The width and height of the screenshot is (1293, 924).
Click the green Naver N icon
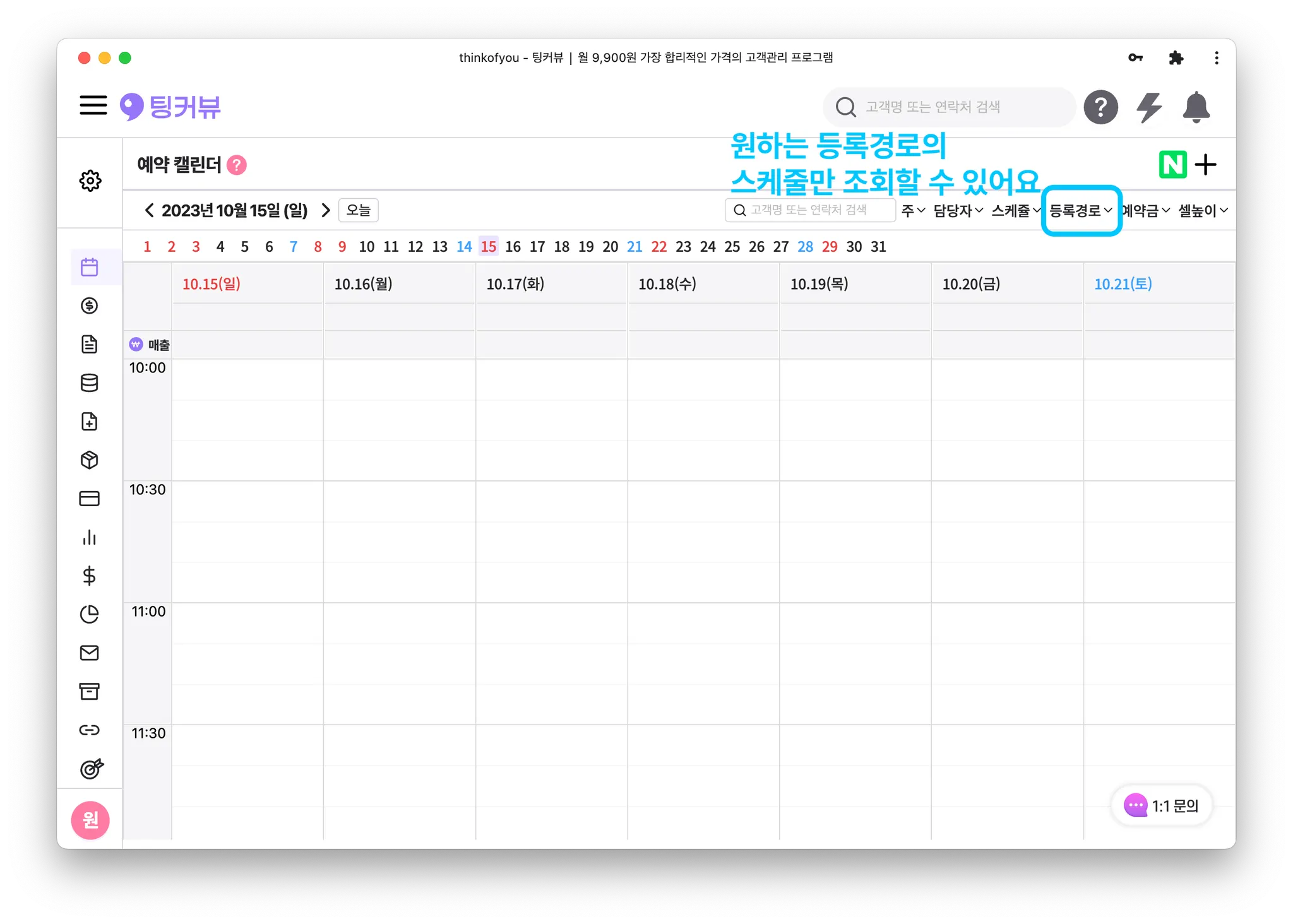[1172, 165]
